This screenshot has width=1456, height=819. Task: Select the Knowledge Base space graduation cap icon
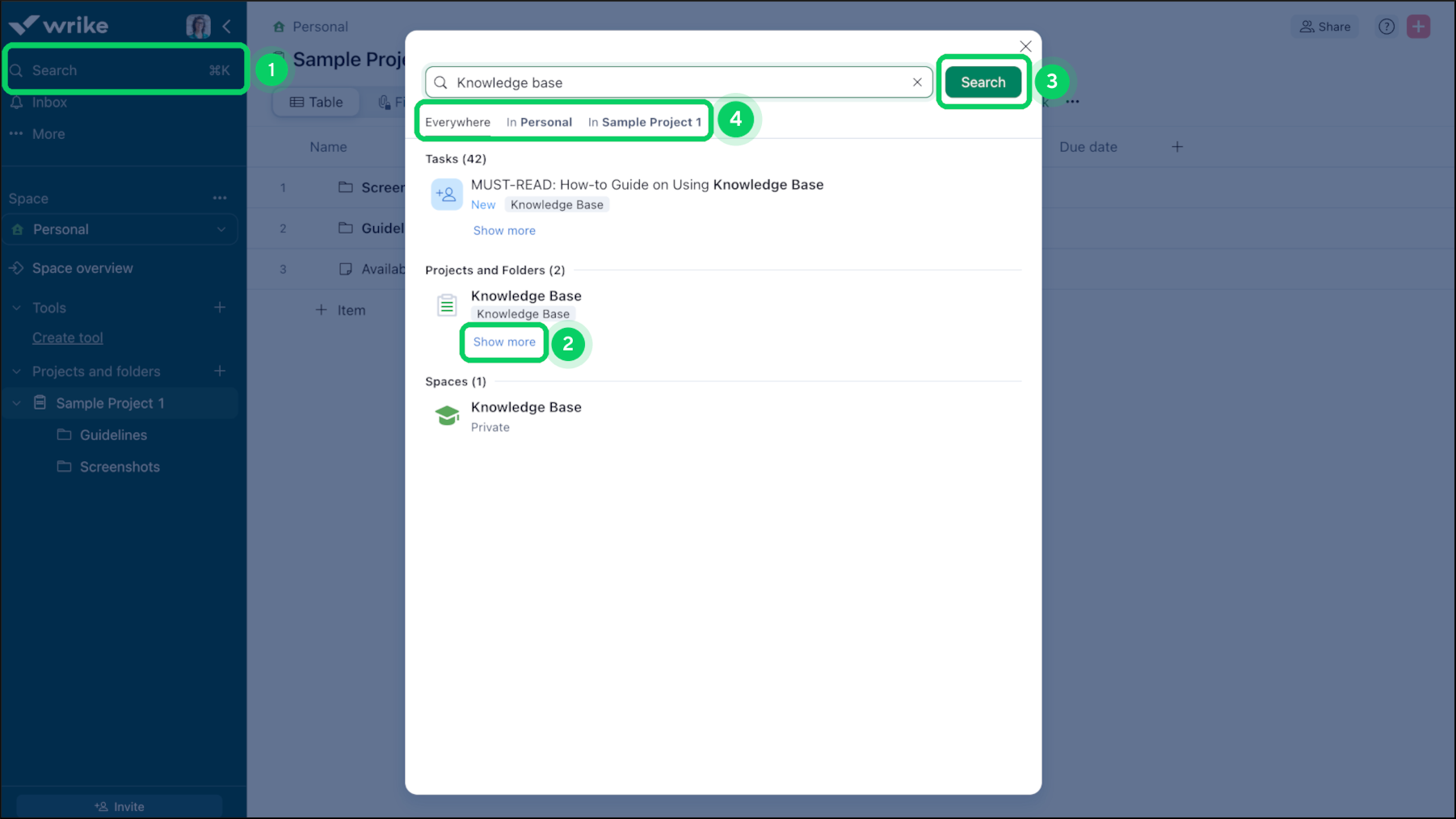[447, 415]
